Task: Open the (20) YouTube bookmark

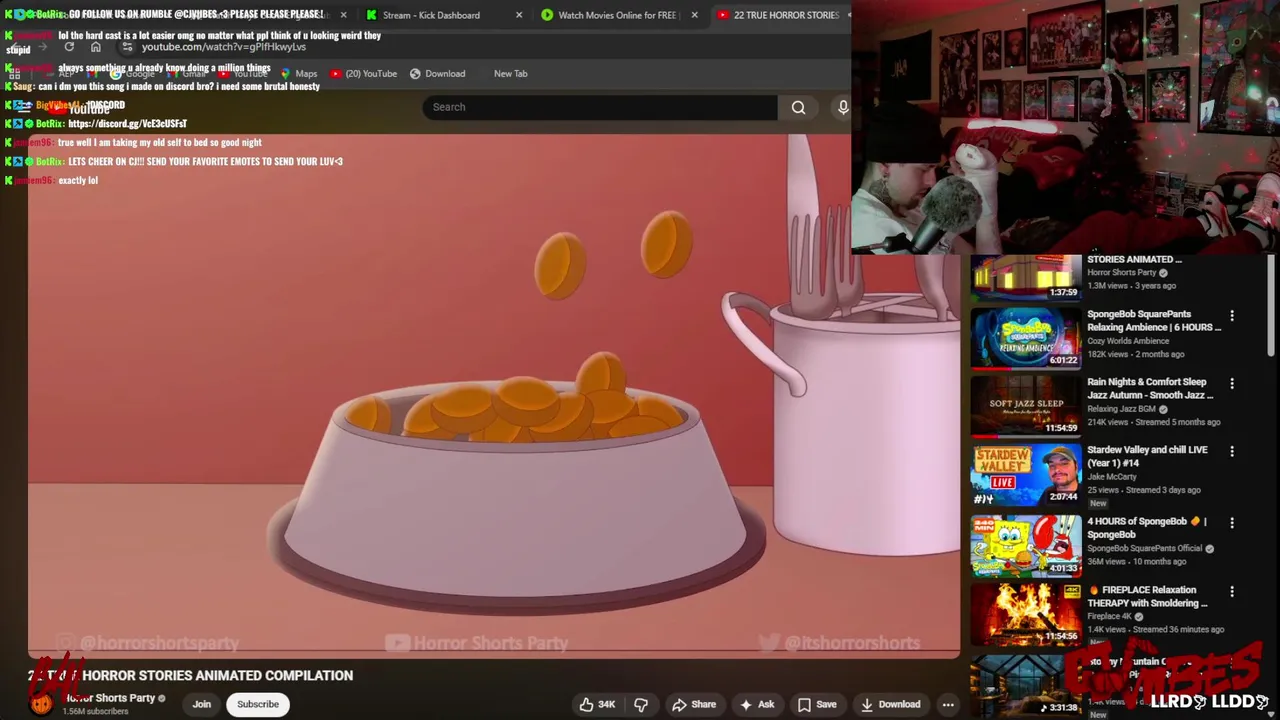Action: pos(364,73)
